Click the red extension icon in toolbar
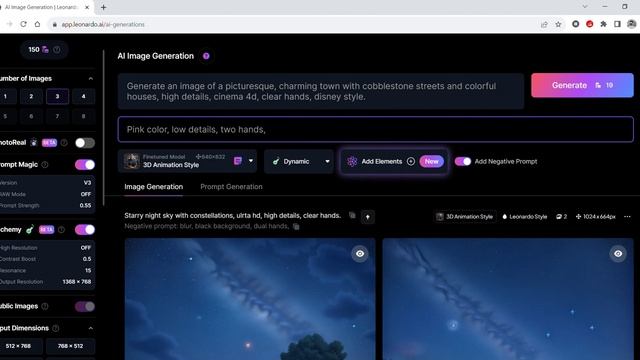The width and height of the screenshot is (640, 360). pos(589,24)
